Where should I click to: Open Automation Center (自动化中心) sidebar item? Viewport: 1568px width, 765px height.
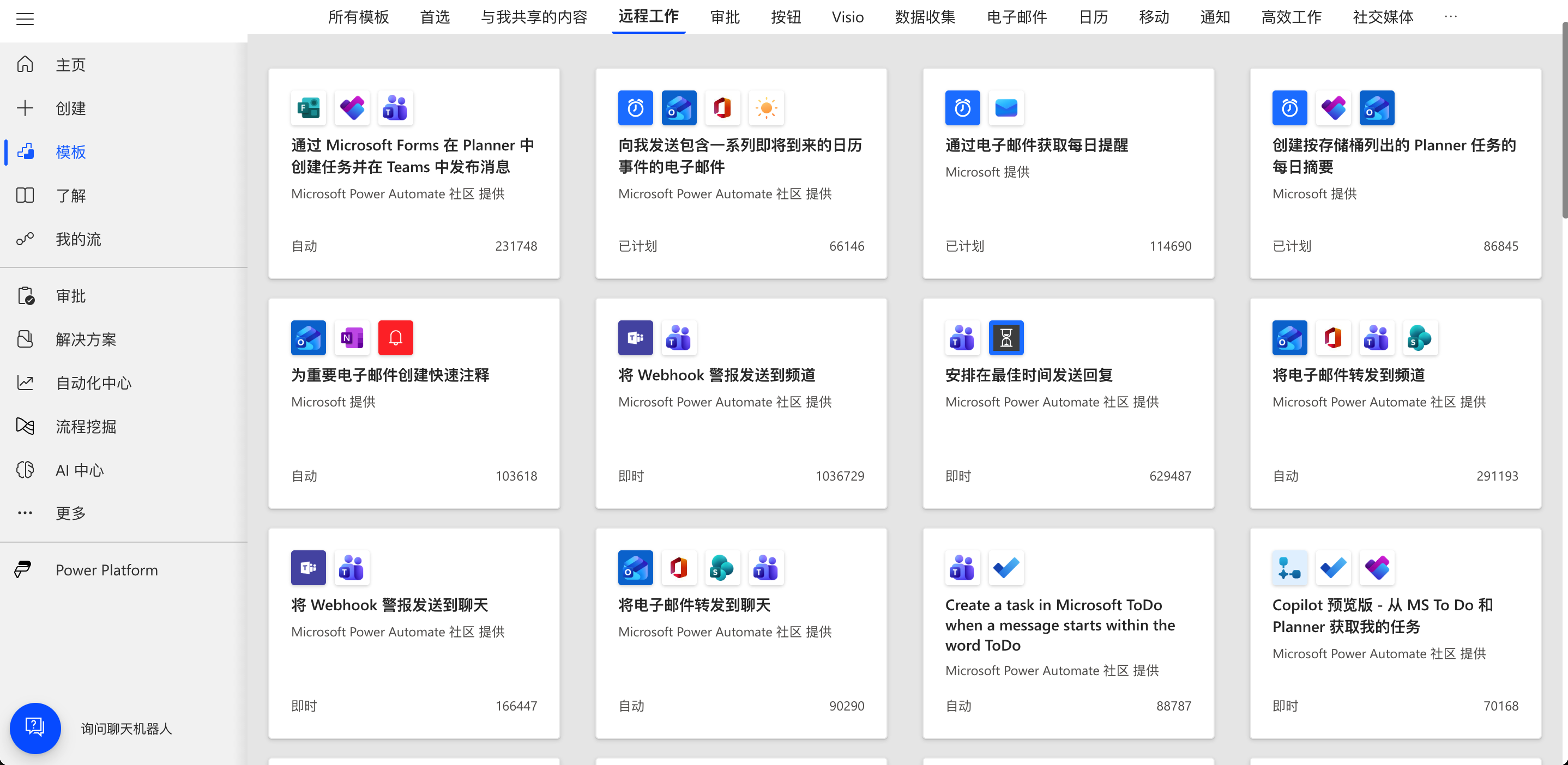[x=93, y=383]
